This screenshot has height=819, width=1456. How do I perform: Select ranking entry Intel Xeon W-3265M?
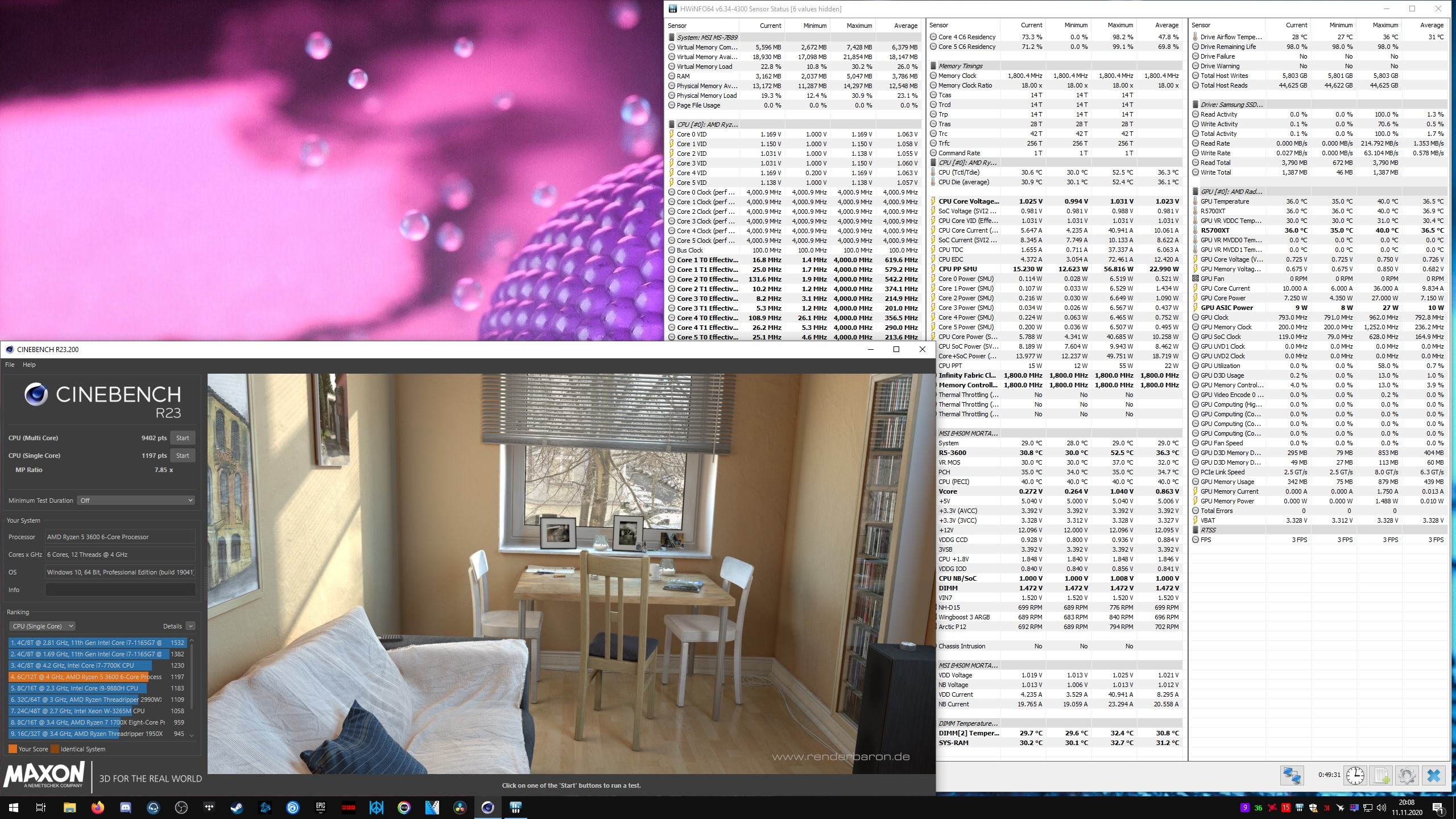coord(97,711)
